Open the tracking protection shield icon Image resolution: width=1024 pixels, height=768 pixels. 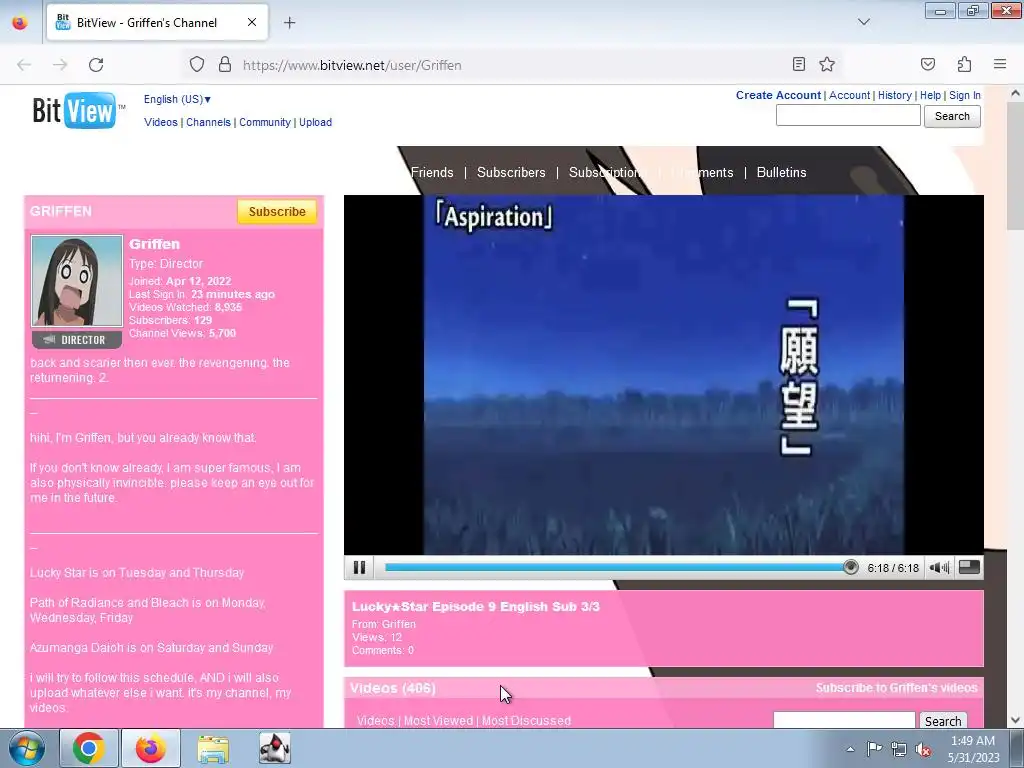click(x=197, y=65)
